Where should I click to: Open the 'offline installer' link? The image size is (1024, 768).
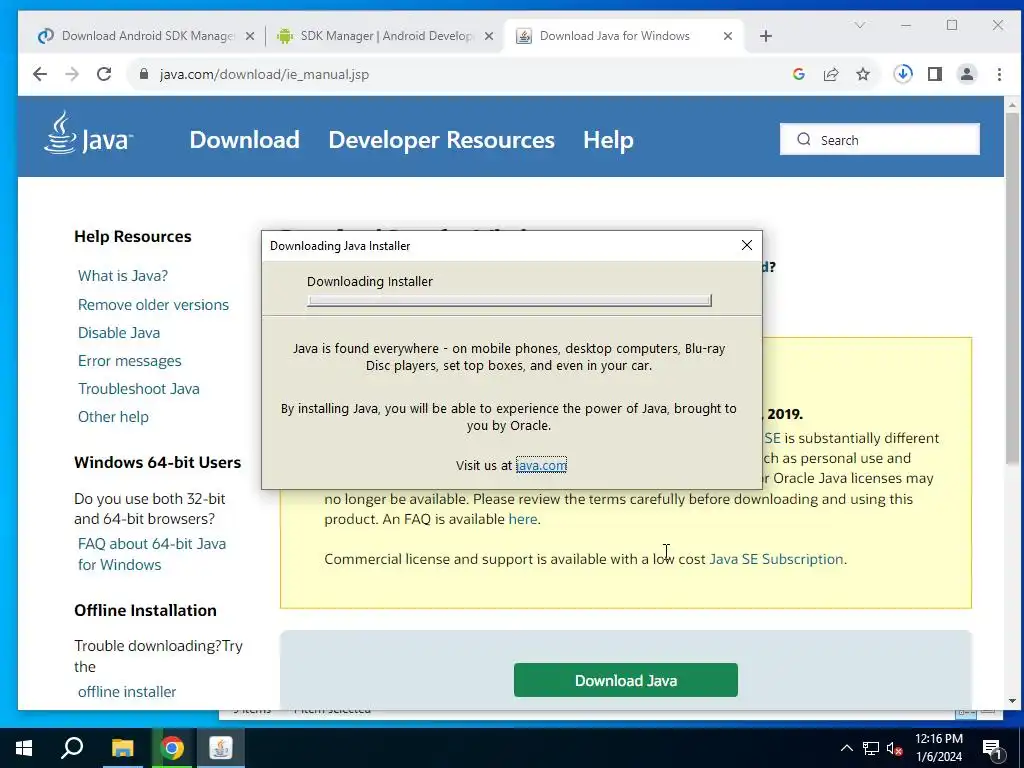127,692
